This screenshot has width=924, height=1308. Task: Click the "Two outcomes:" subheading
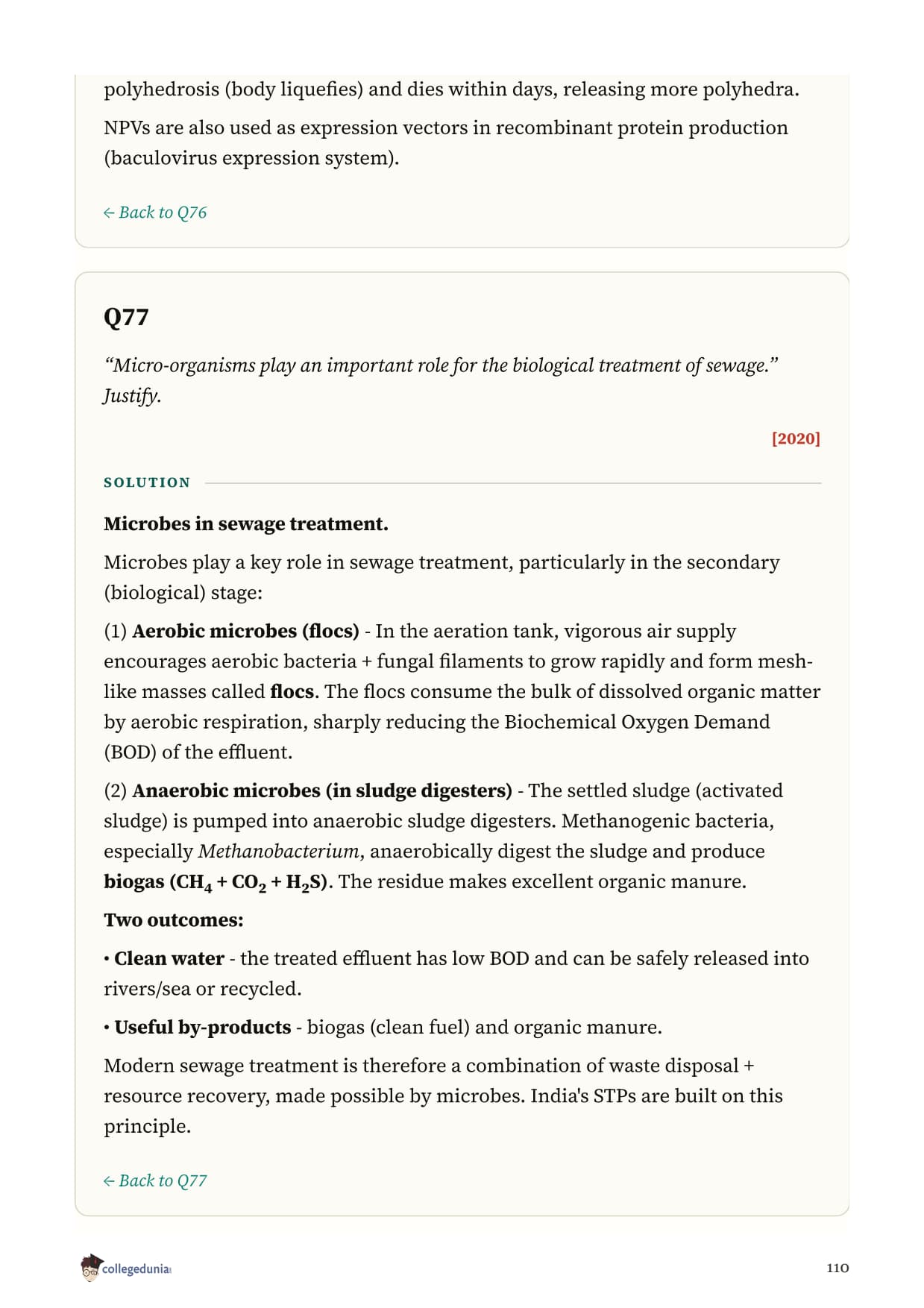[174, 920]
